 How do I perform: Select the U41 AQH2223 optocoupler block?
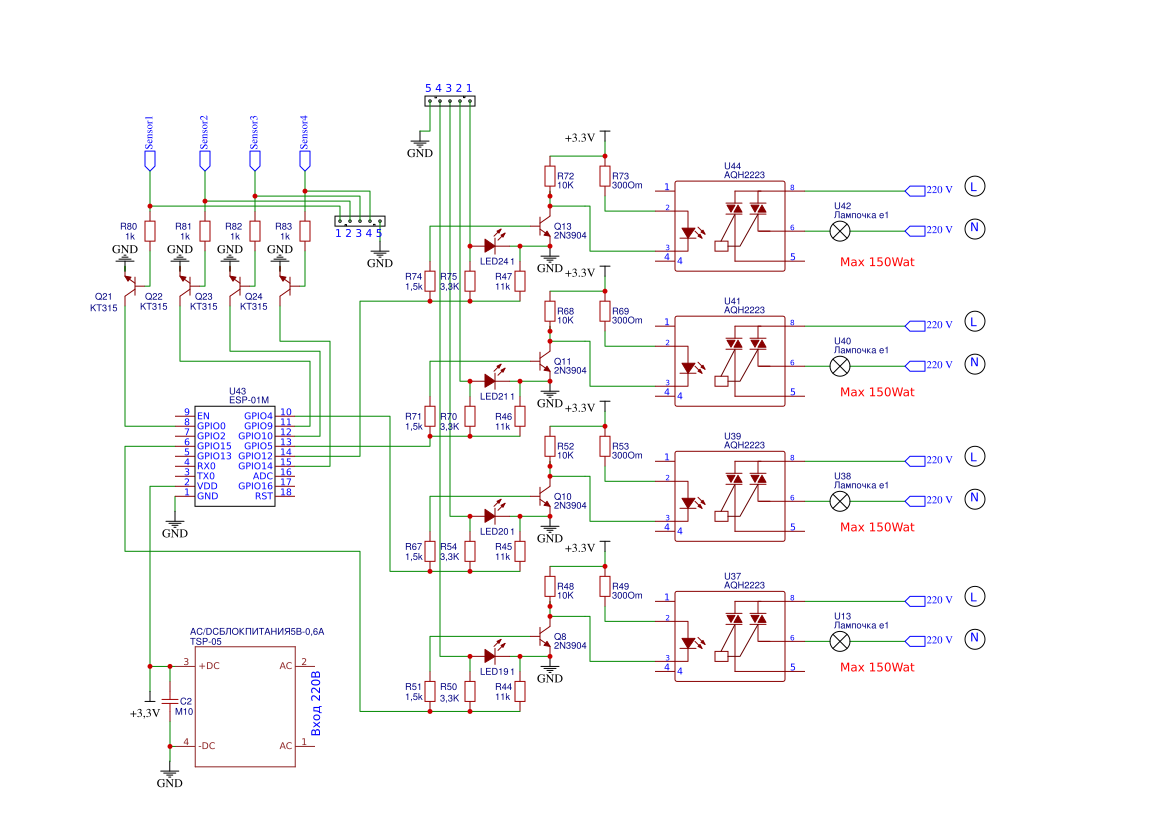pyautogui.click(x=730, y=361)
